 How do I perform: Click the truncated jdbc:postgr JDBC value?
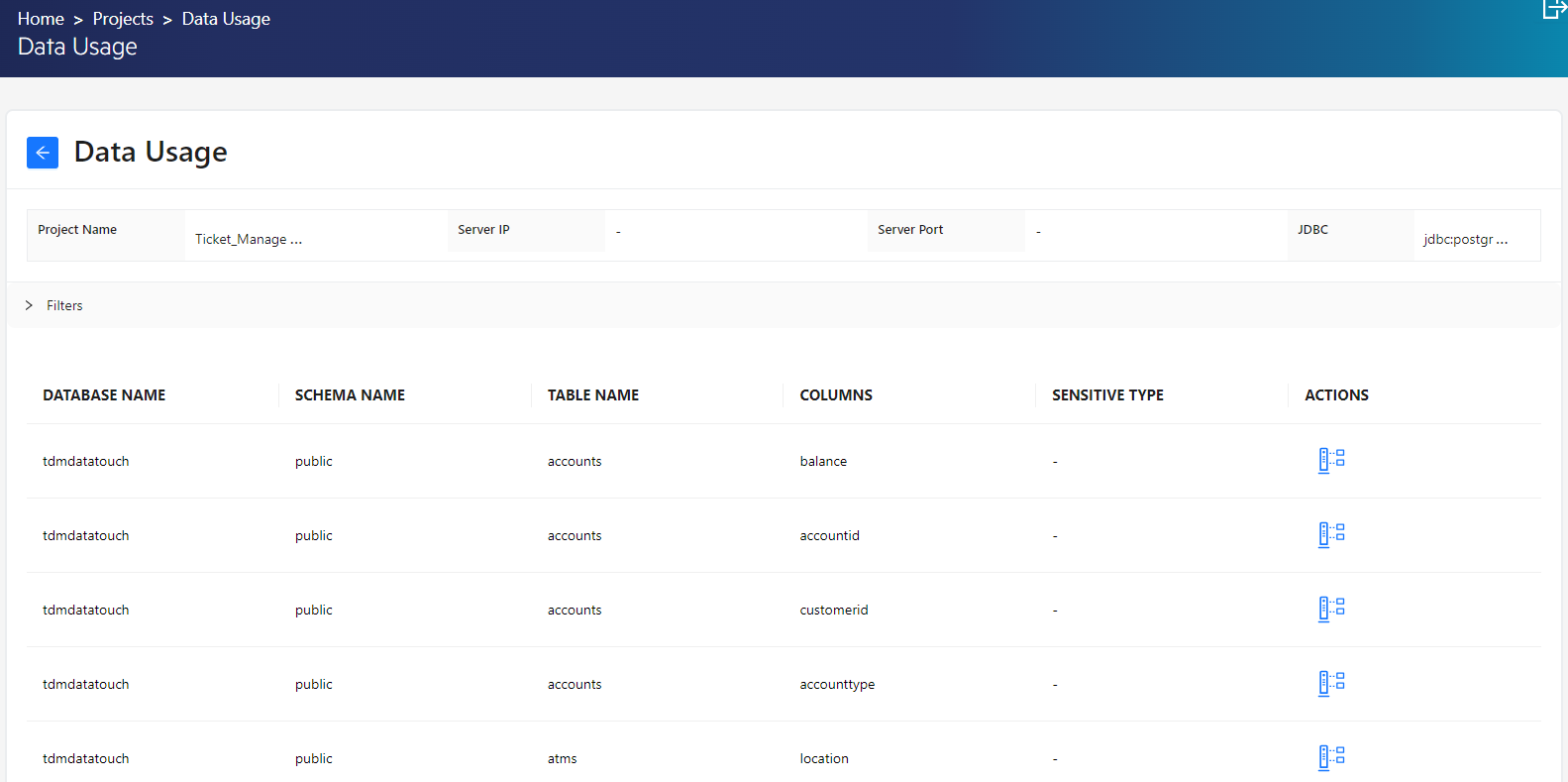[x=1465, y=239]
